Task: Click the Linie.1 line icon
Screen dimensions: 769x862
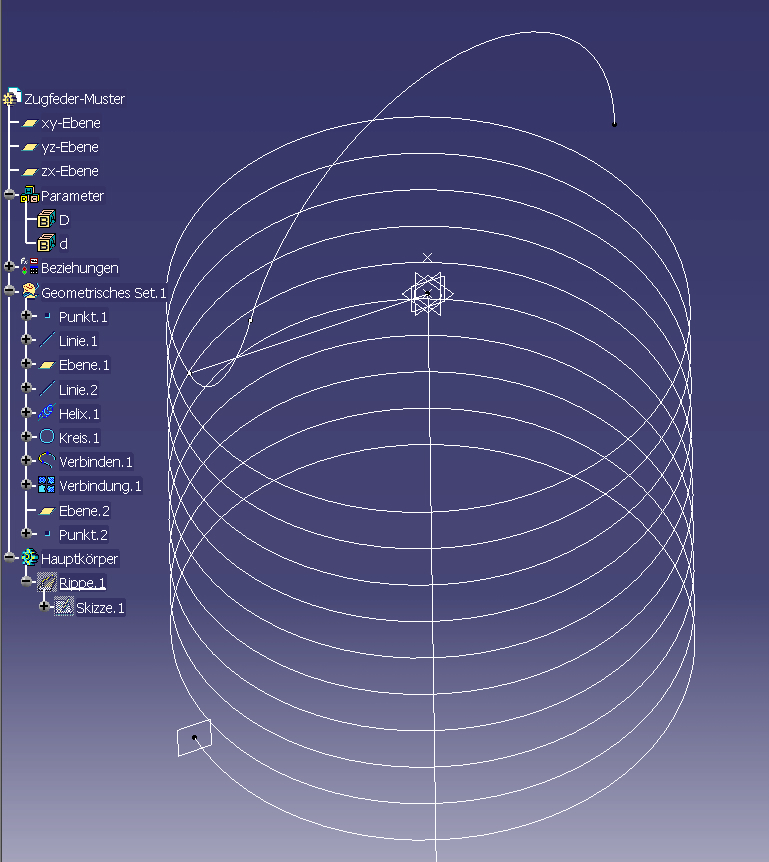Action: (47, 340)
